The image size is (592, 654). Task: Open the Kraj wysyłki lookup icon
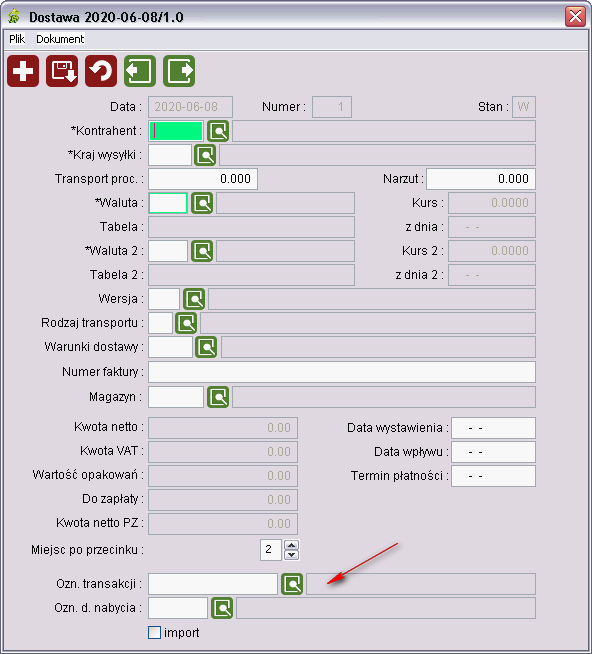pos(205,155)
